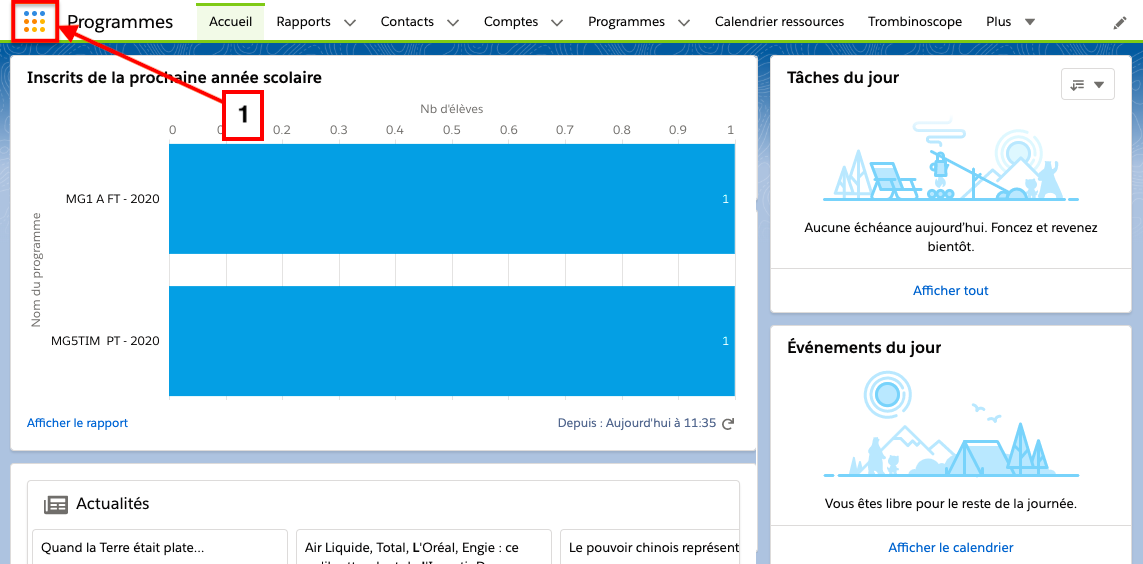1143x564 pixels.
Task: Open the App Launcher dots icon
Action: tap(35, 22)
